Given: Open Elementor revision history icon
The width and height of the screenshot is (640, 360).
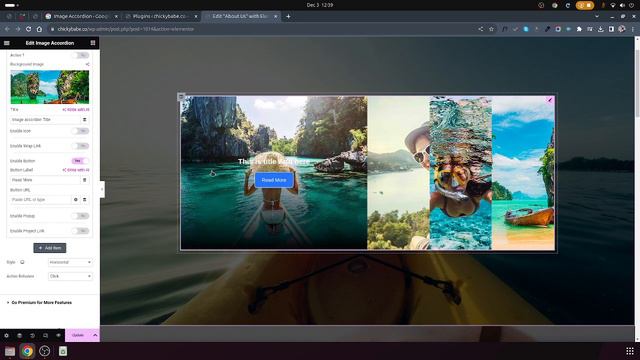Looking at the screenshot, I should point(32,335).
